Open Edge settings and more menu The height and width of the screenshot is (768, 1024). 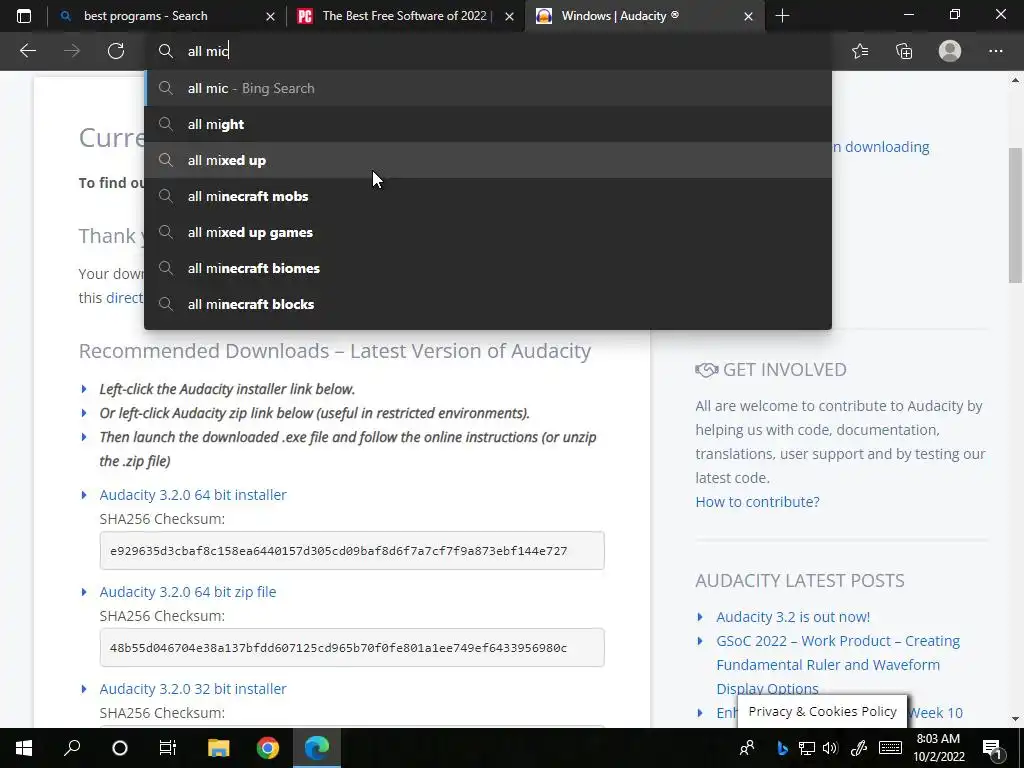[995, 51]
